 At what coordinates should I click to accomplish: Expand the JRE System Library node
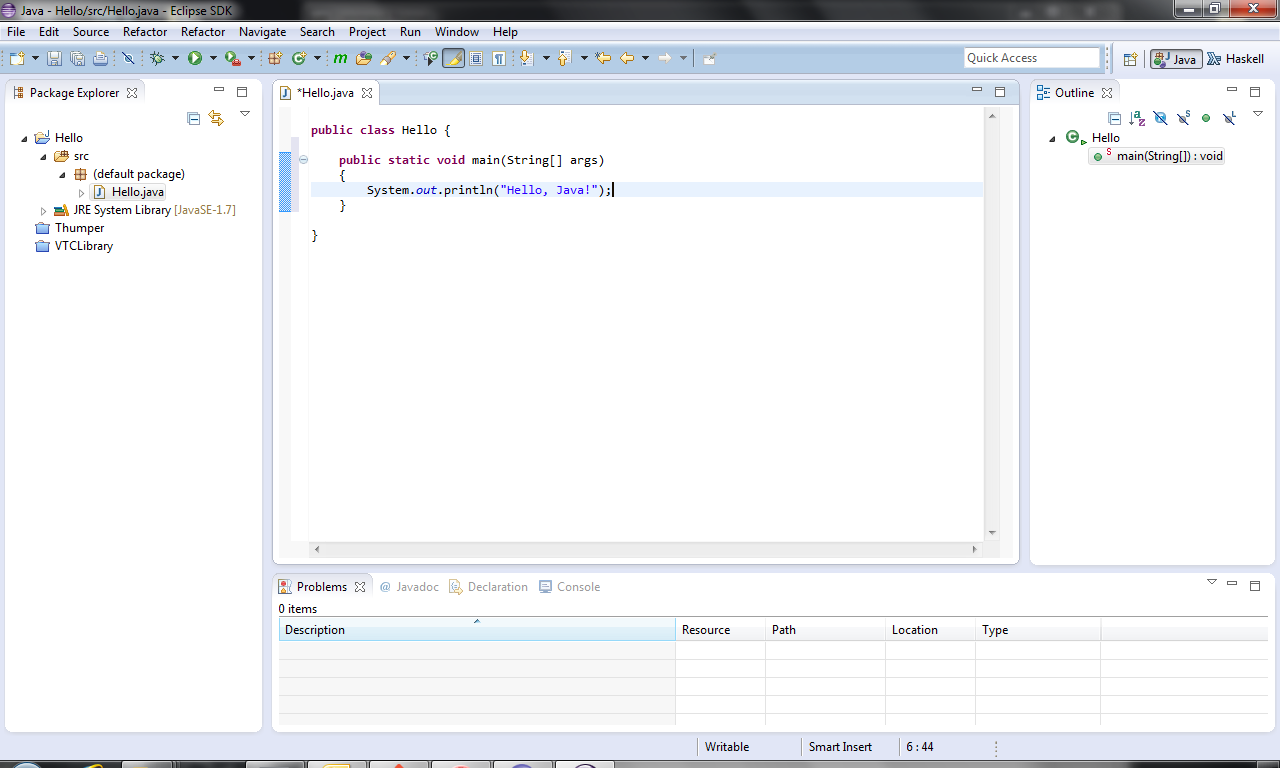click(x=43, y=211)
